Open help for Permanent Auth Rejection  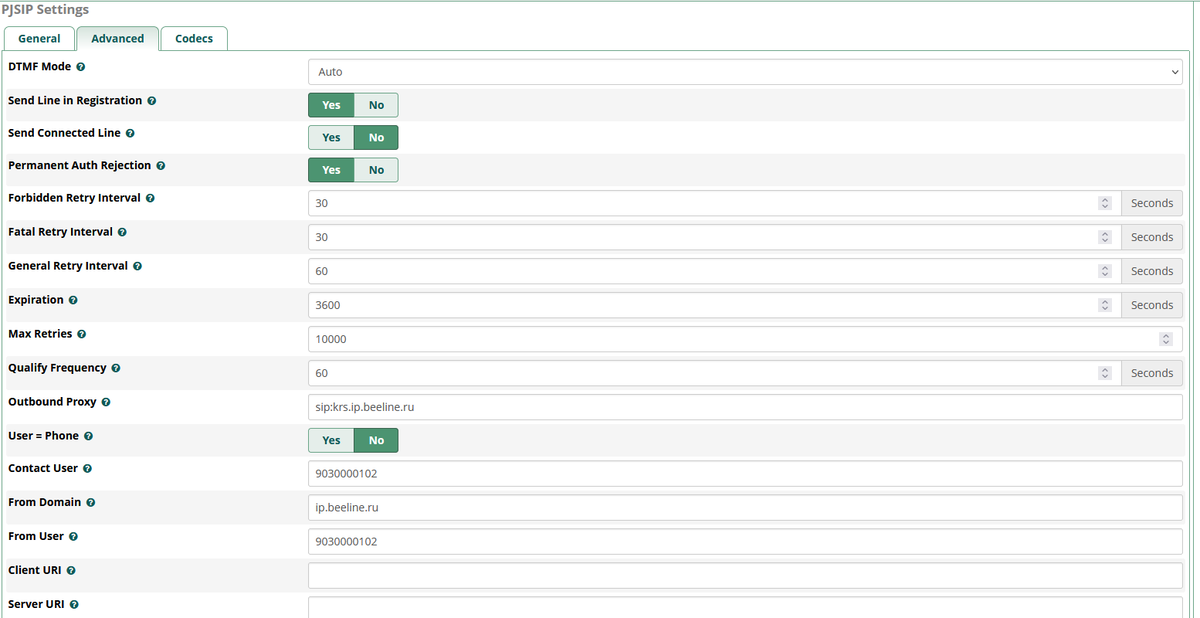click(161, 165)
